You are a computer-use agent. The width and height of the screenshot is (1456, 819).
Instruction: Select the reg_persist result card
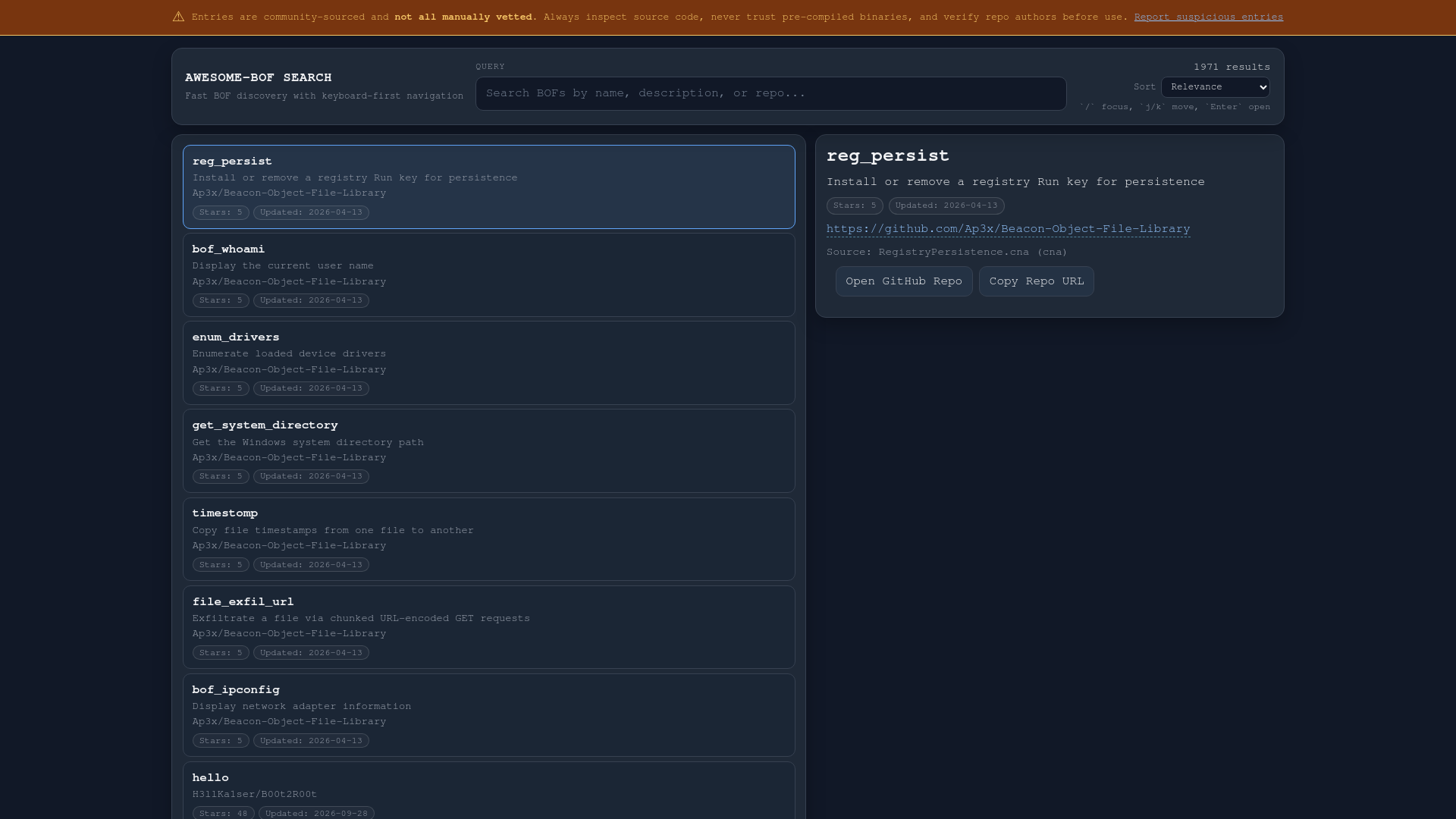(x=488, y=187)
